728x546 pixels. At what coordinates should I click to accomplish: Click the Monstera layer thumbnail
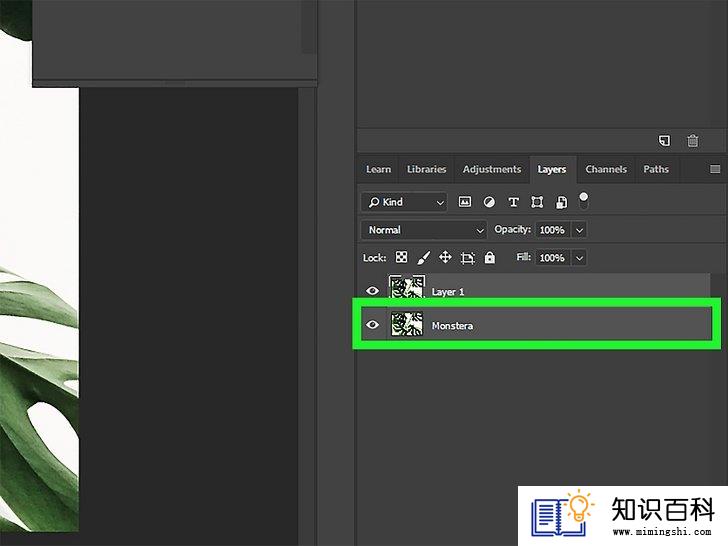(x=407, y=324)
